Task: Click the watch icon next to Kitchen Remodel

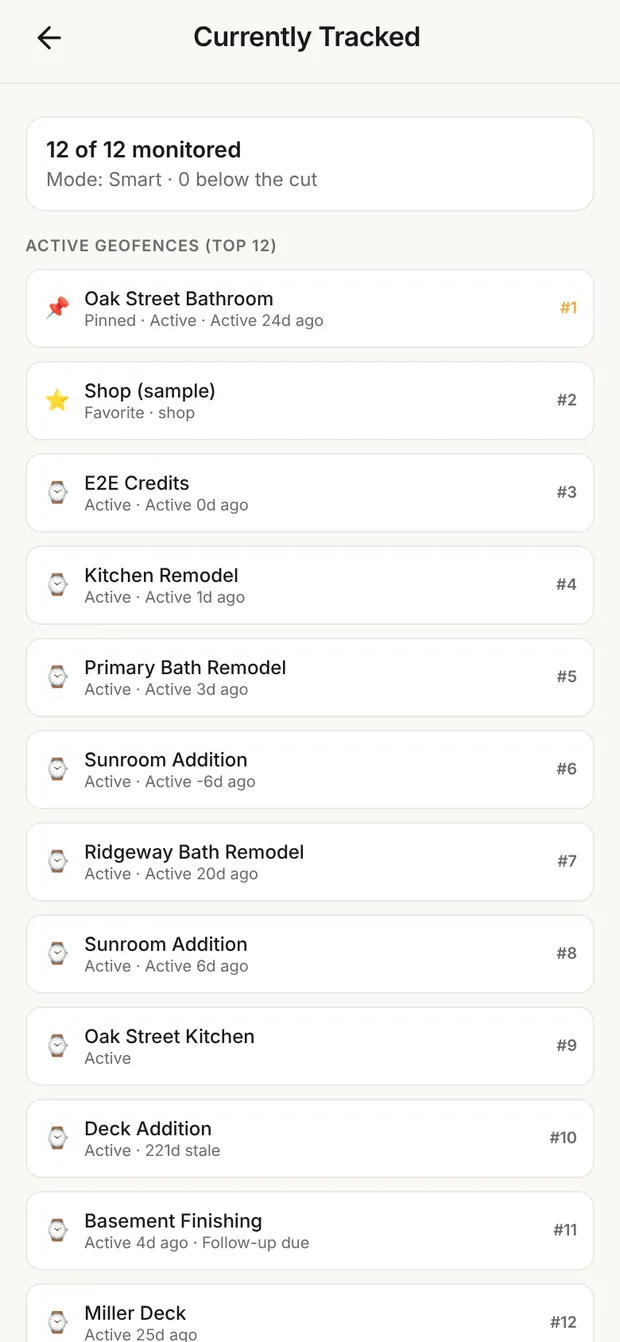Action: coord(58,584)
